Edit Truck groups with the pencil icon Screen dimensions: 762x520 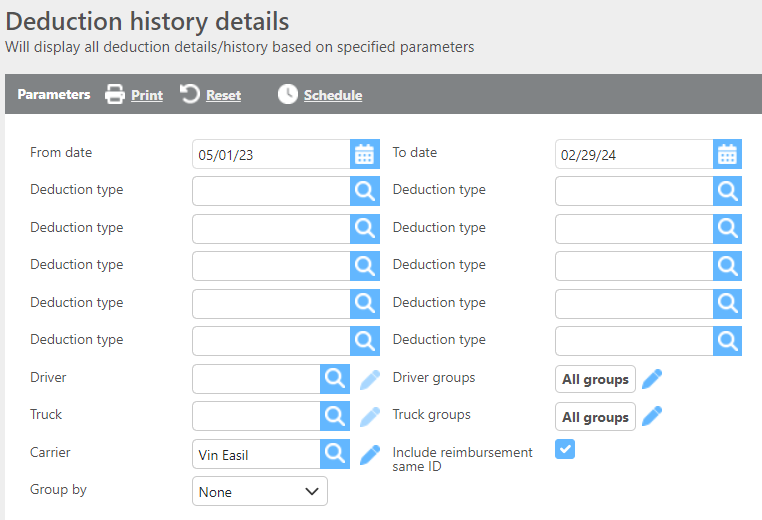652,416
